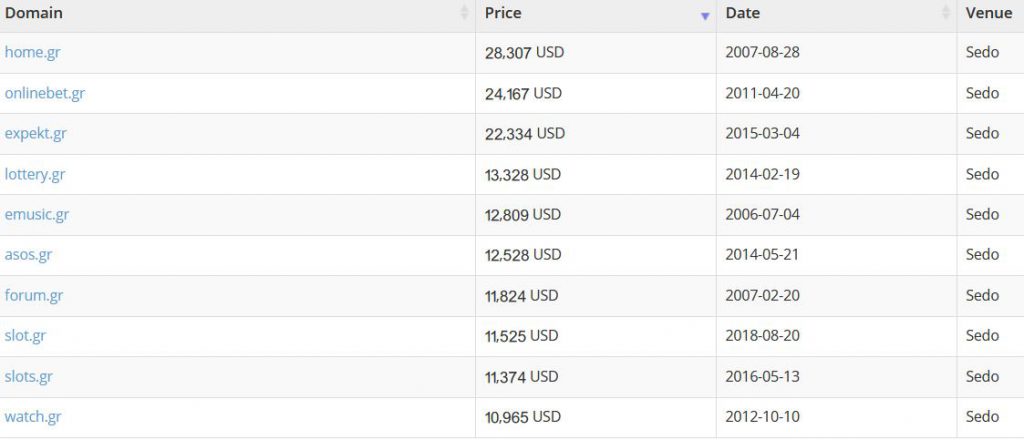Open the watch.gr domain link
Viewport: 1024px width, 440px height.
[33, 416]
